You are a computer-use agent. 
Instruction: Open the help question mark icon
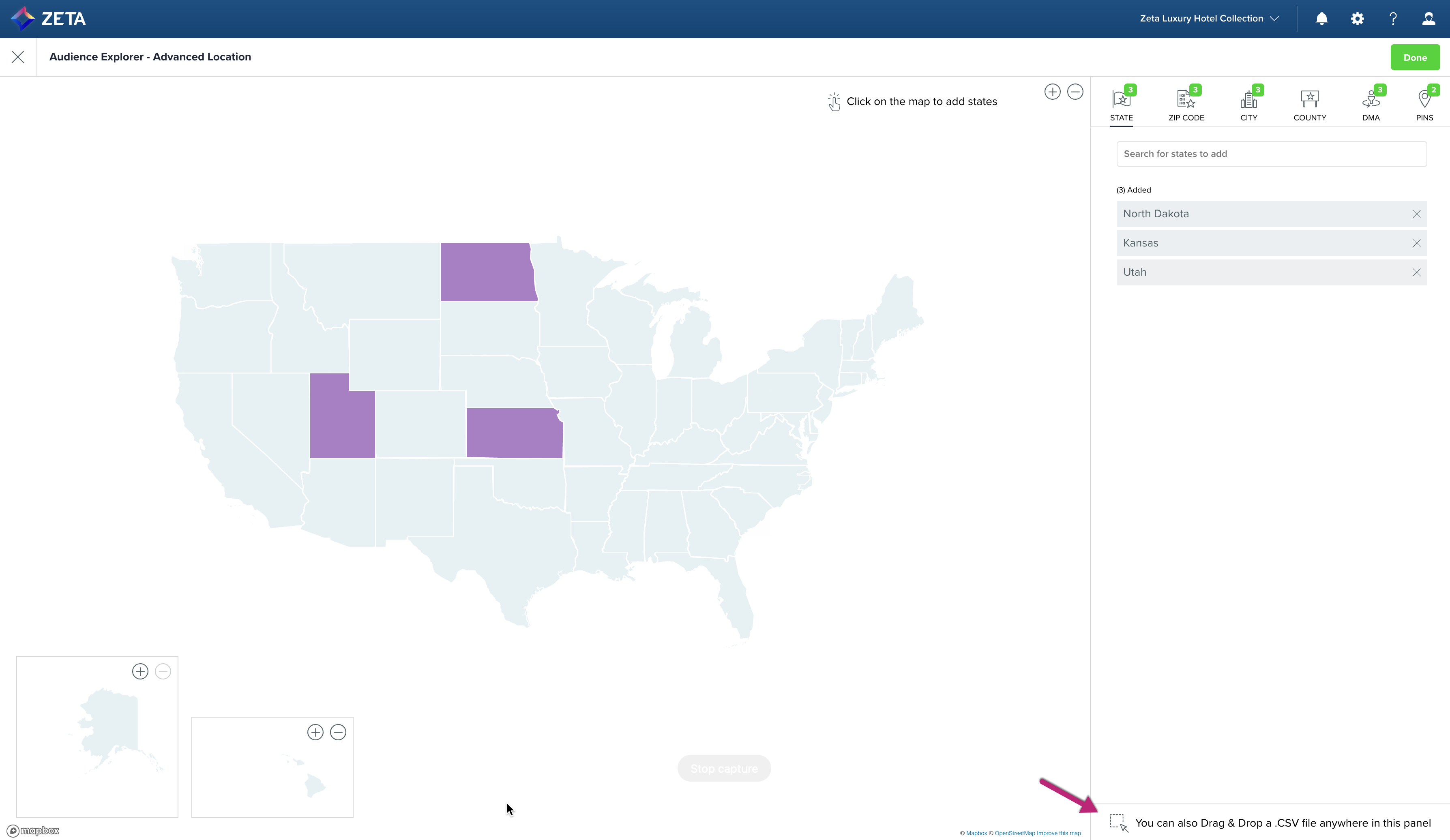click(x=1393, y=19)
